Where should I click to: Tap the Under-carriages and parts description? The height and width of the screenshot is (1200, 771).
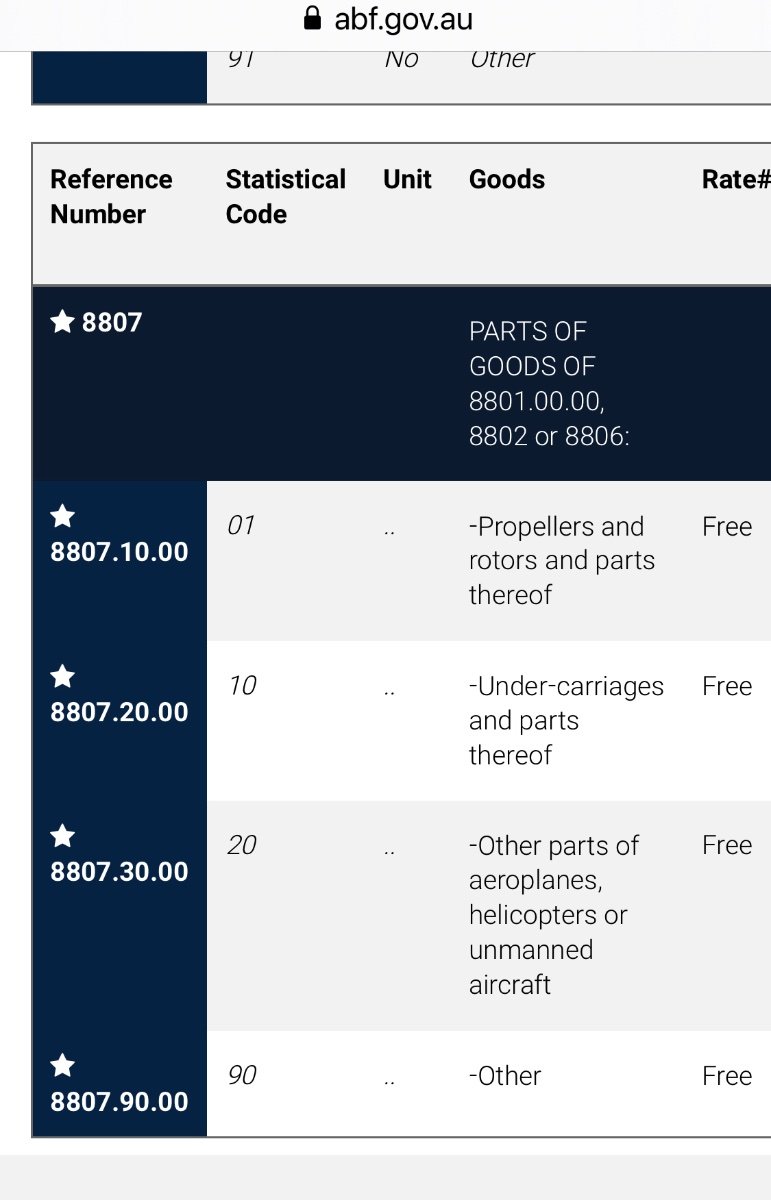[566, 721]
